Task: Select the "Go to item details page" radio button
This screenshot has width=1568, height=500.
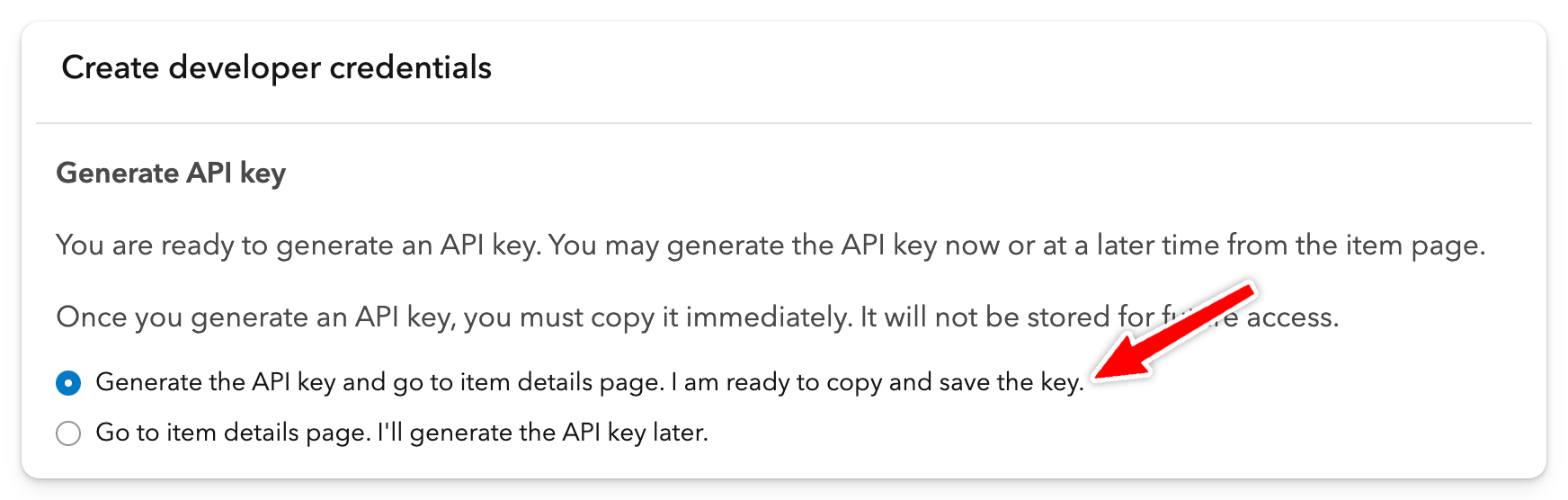Action: tap(68, 433)
